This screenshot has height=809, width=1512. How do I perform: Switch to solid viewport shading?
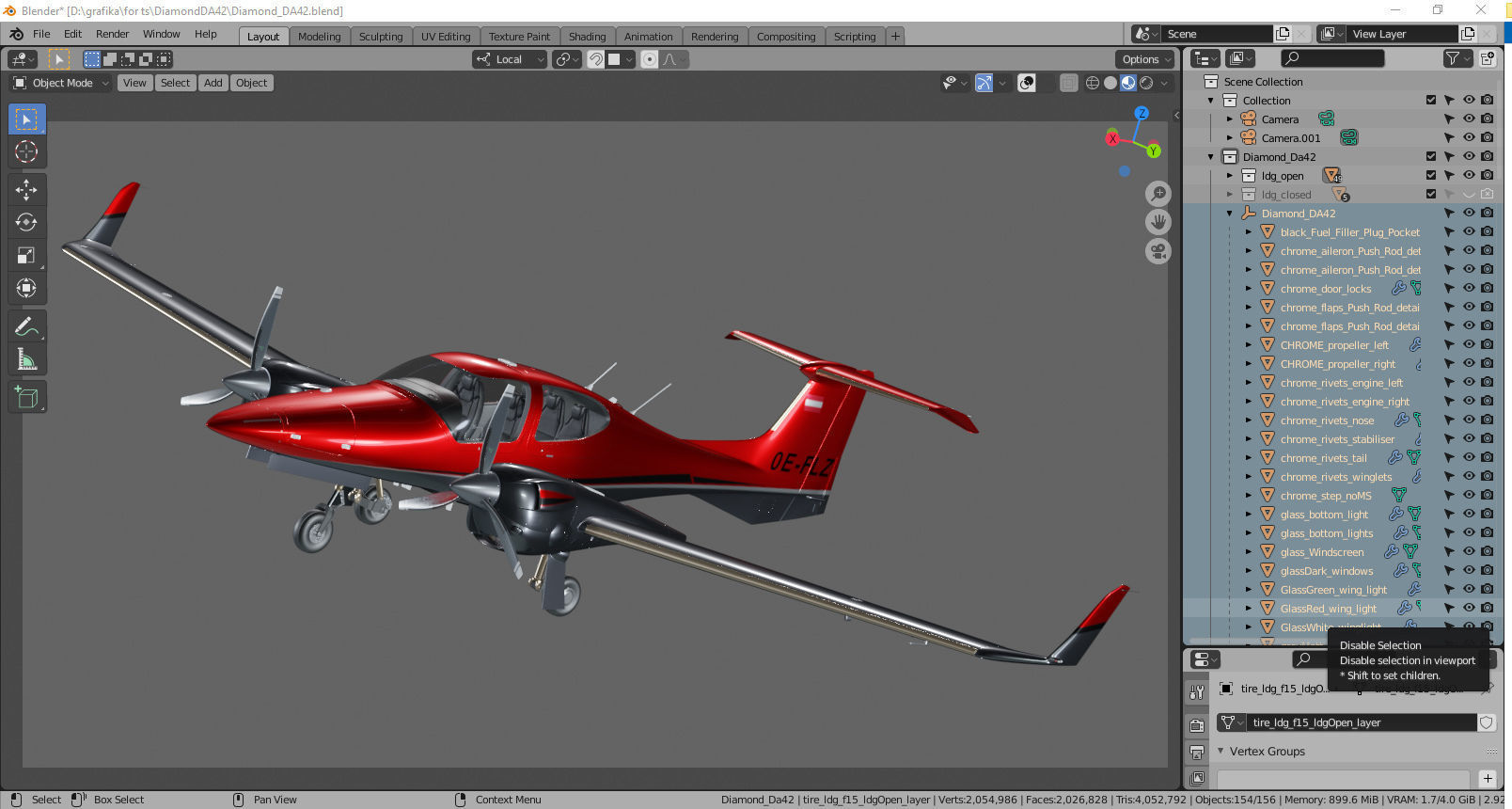point(1110,83)
